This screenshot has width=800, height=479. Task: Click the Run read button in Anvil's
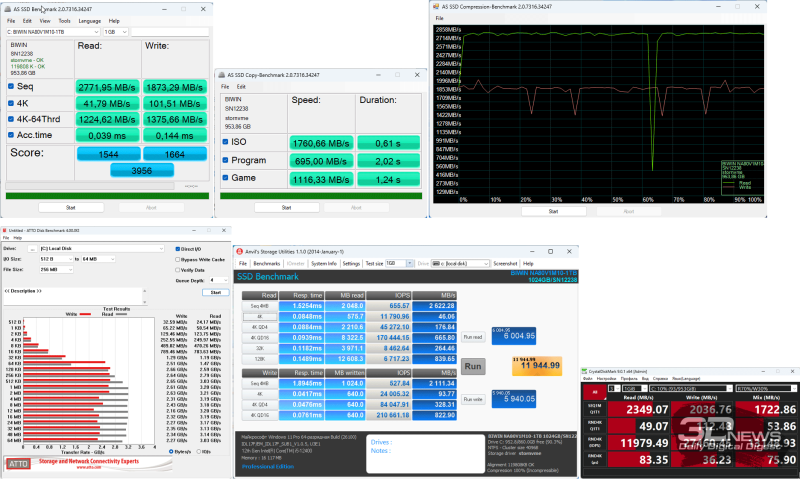(x=474, y=337)
